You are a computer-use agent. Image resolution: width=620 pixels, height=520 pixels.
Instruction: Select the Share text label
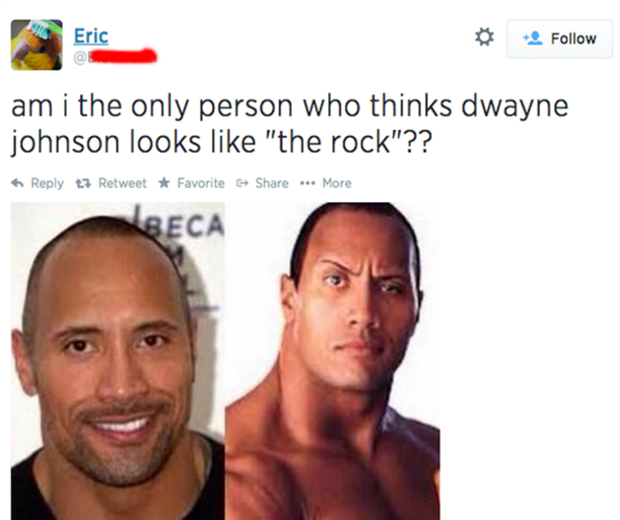pyautogui.click(x=272, y=183)
